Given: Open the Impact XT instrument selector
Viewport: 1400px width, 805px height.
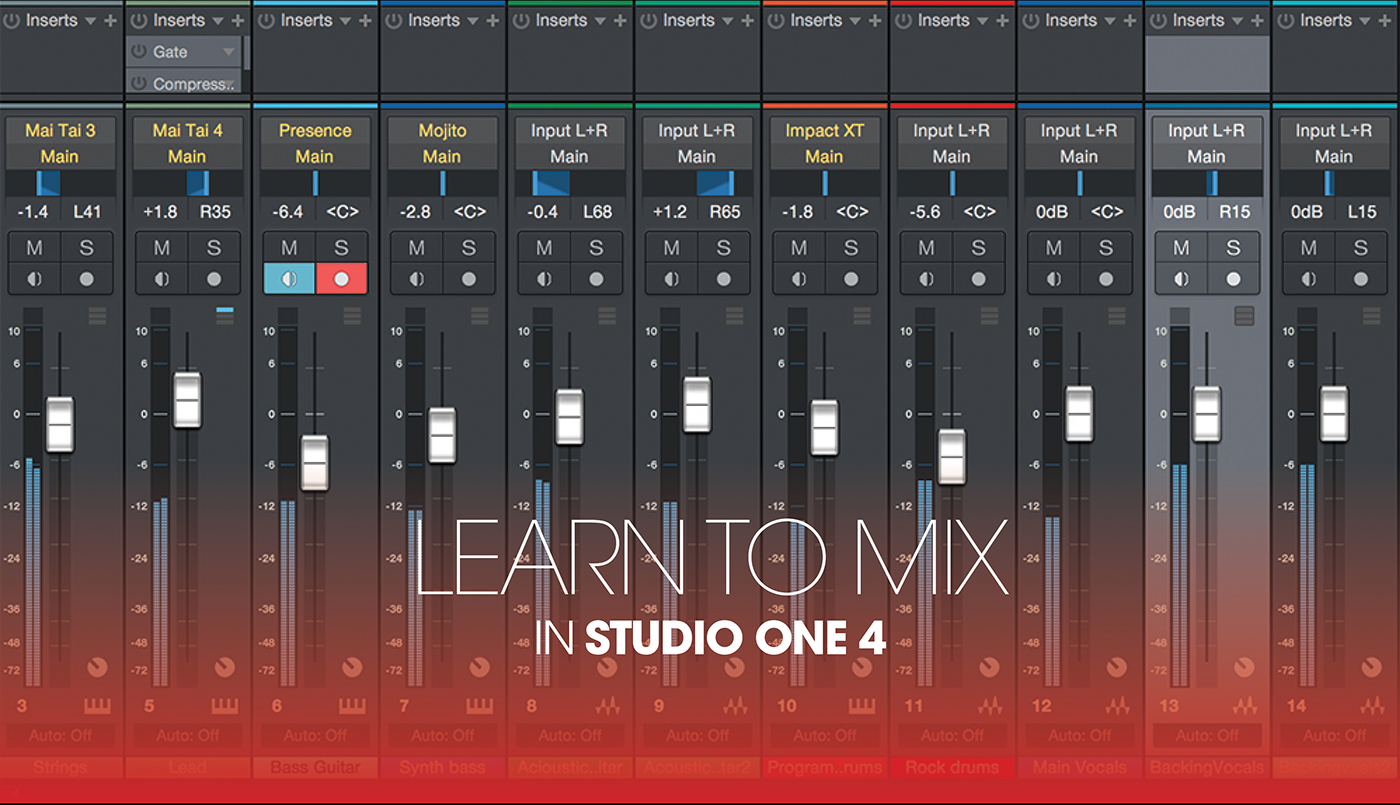Looking at the screenshot, I should (x=824, y=130).
